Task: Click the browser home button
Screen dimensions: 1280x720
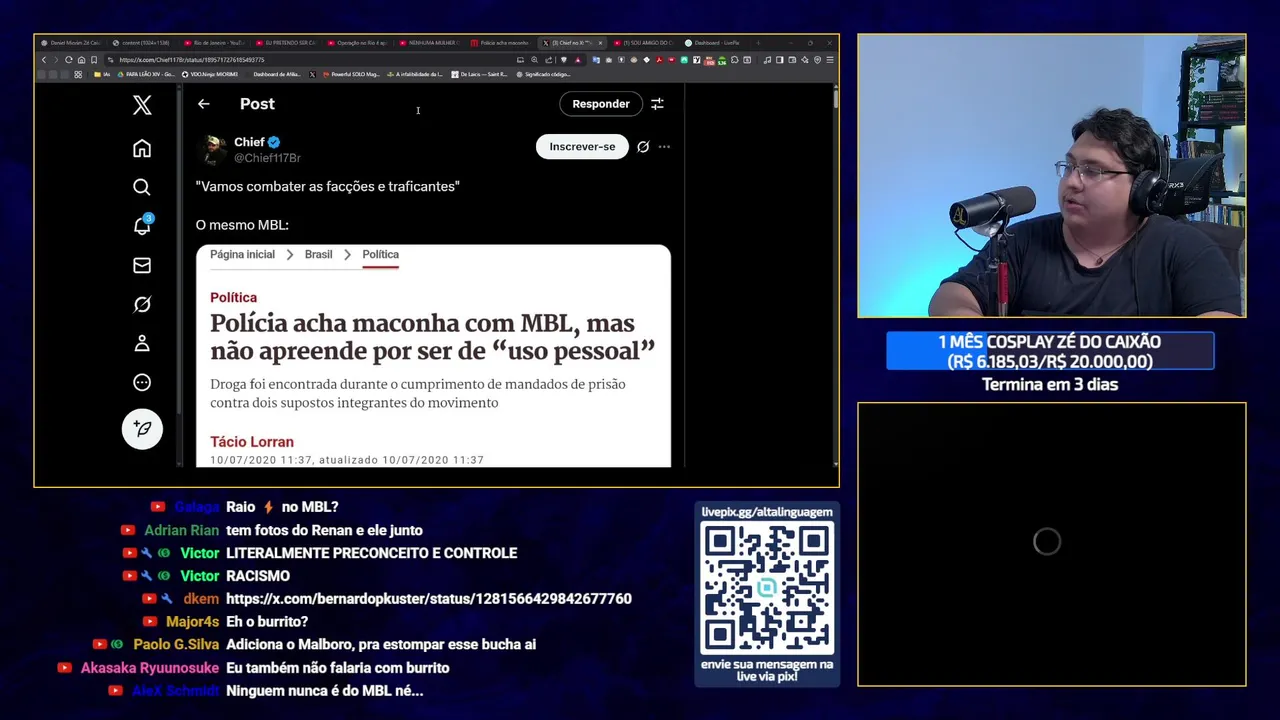Action: pos(81,60)
